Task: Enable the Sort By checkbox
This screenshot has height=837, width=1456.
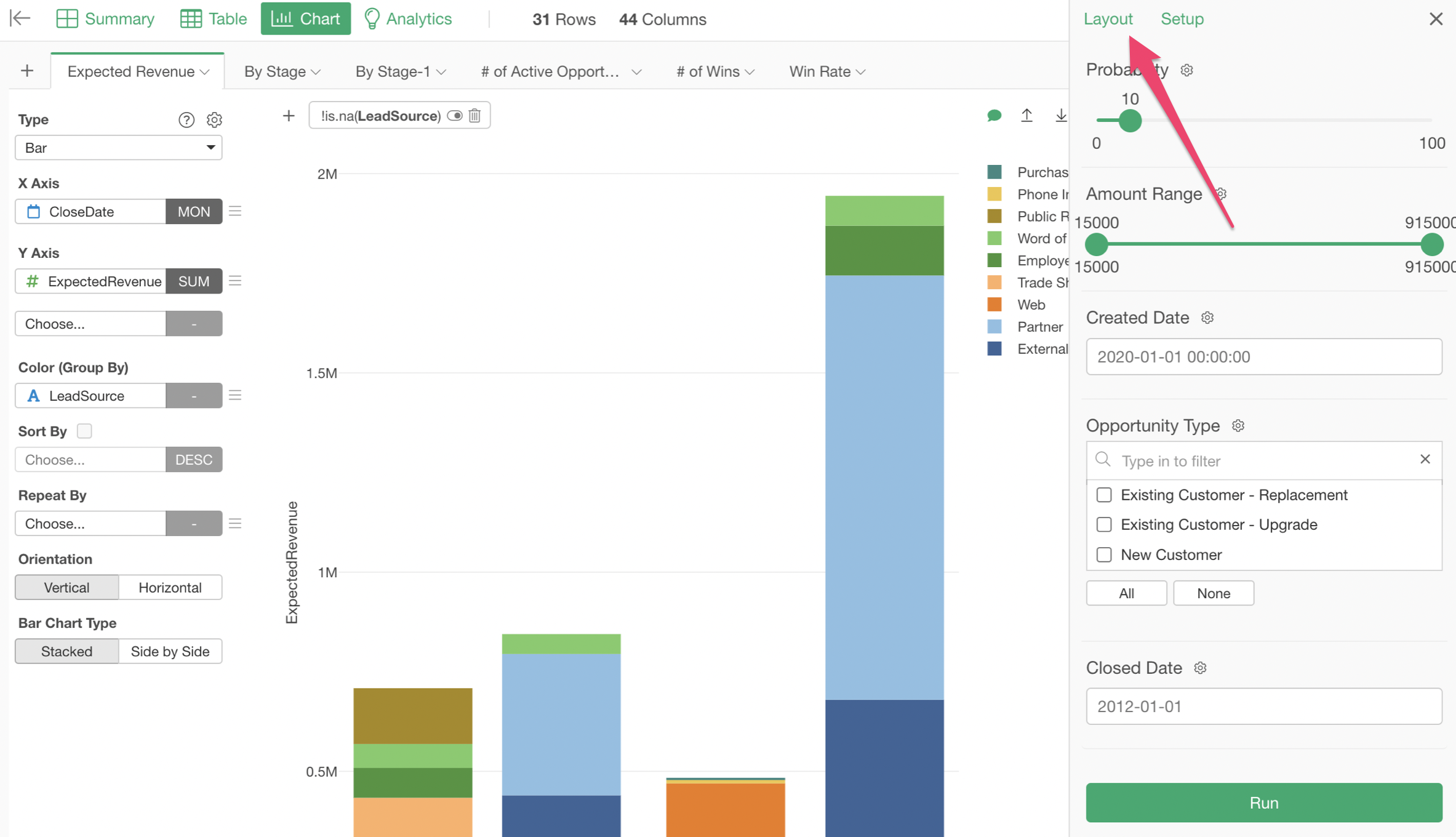Action: tap(84, 431)
